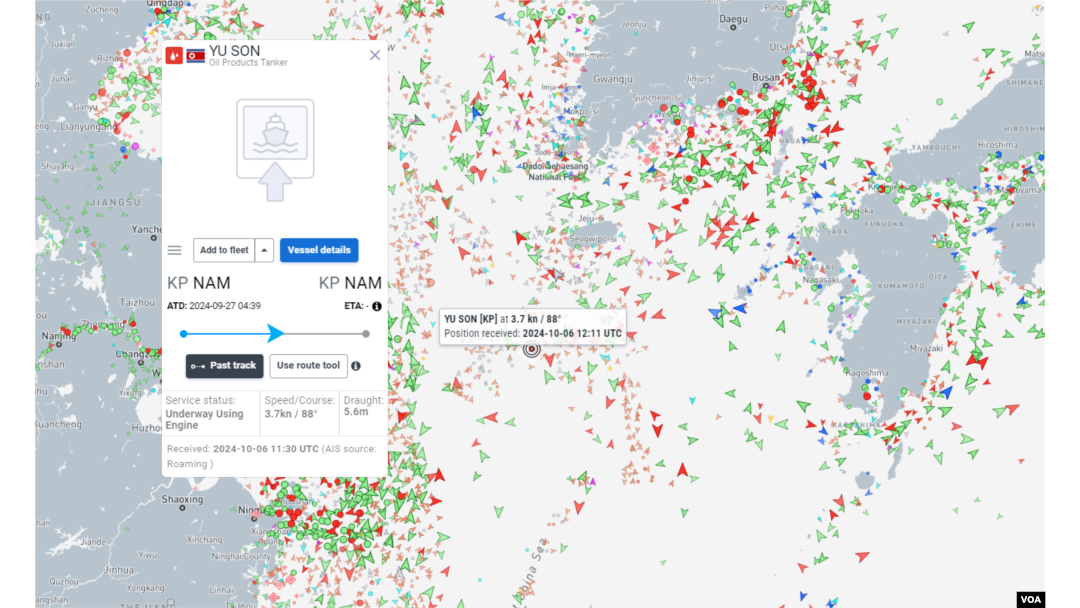This screenshot has height=608, width=1080.
Task: Click the North Korea flag icon
Action: click(196, 56)
